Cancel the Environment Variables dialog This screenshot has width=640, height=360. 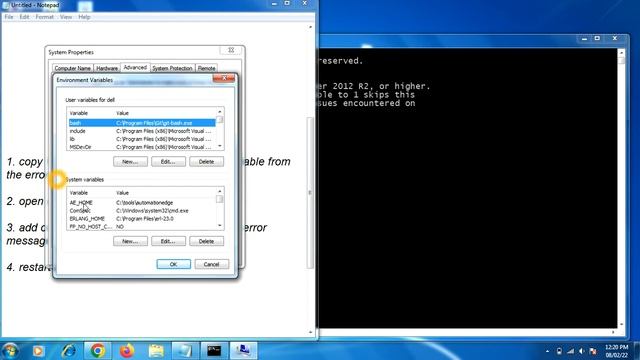click(x=211, y=264)
